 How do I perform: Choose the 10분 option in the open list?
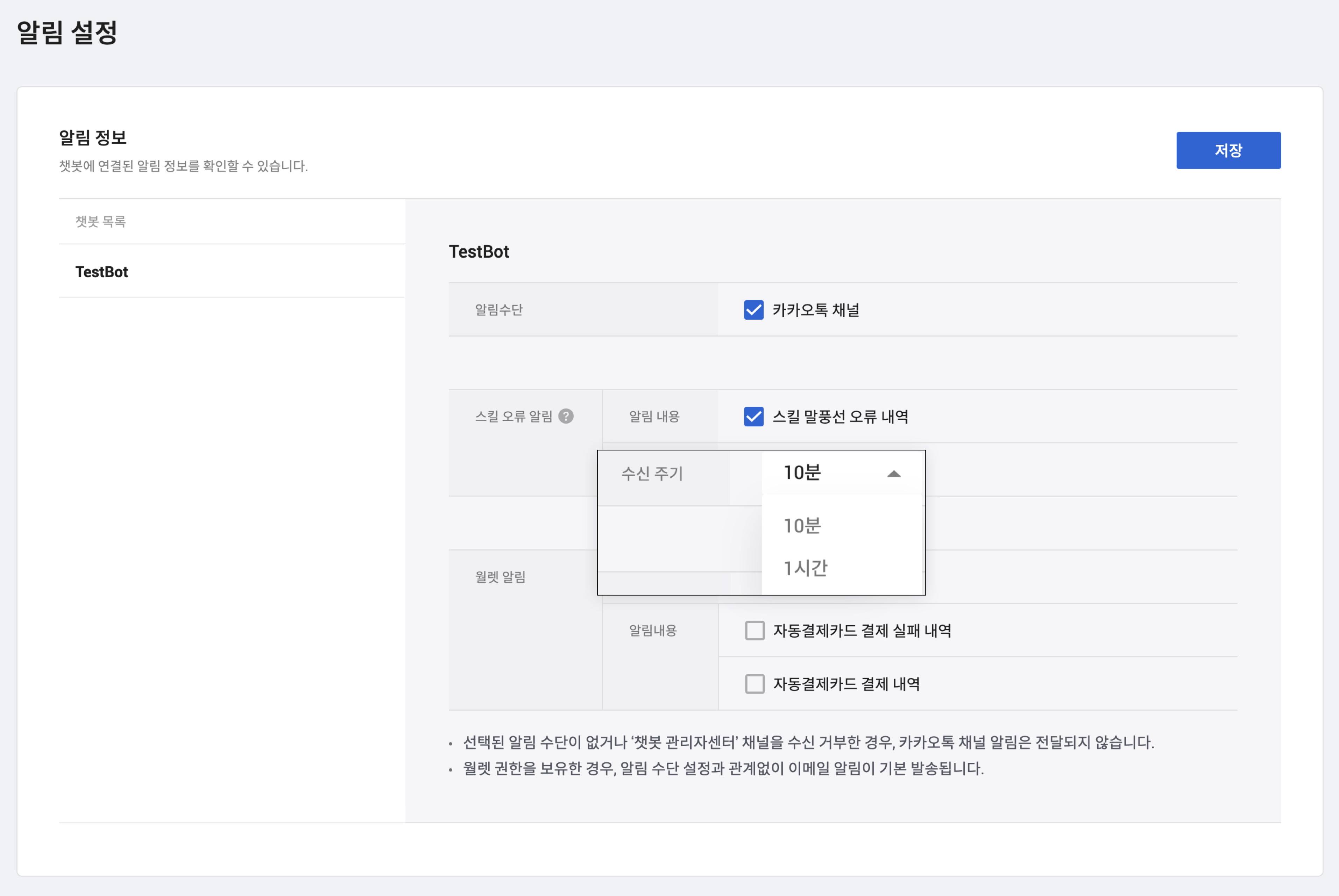click(802, 526)
